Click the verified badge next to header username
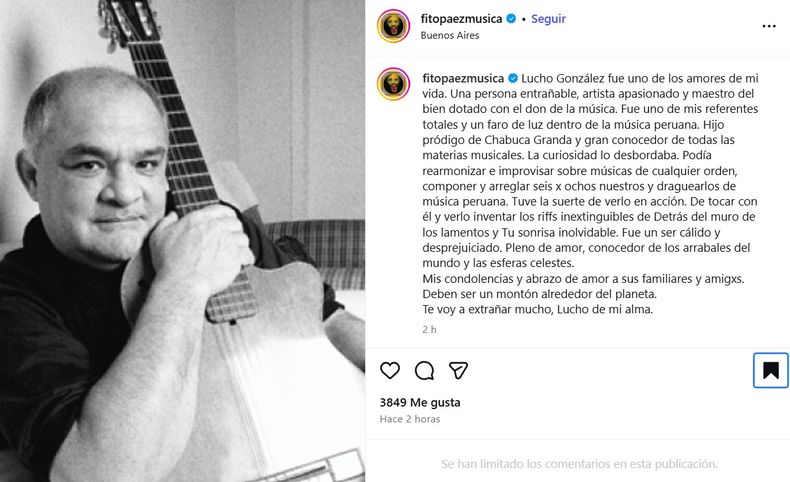Image resolution: width=790 pixels, height=482 pixels. pyautogui.click(x=511, y=19)
